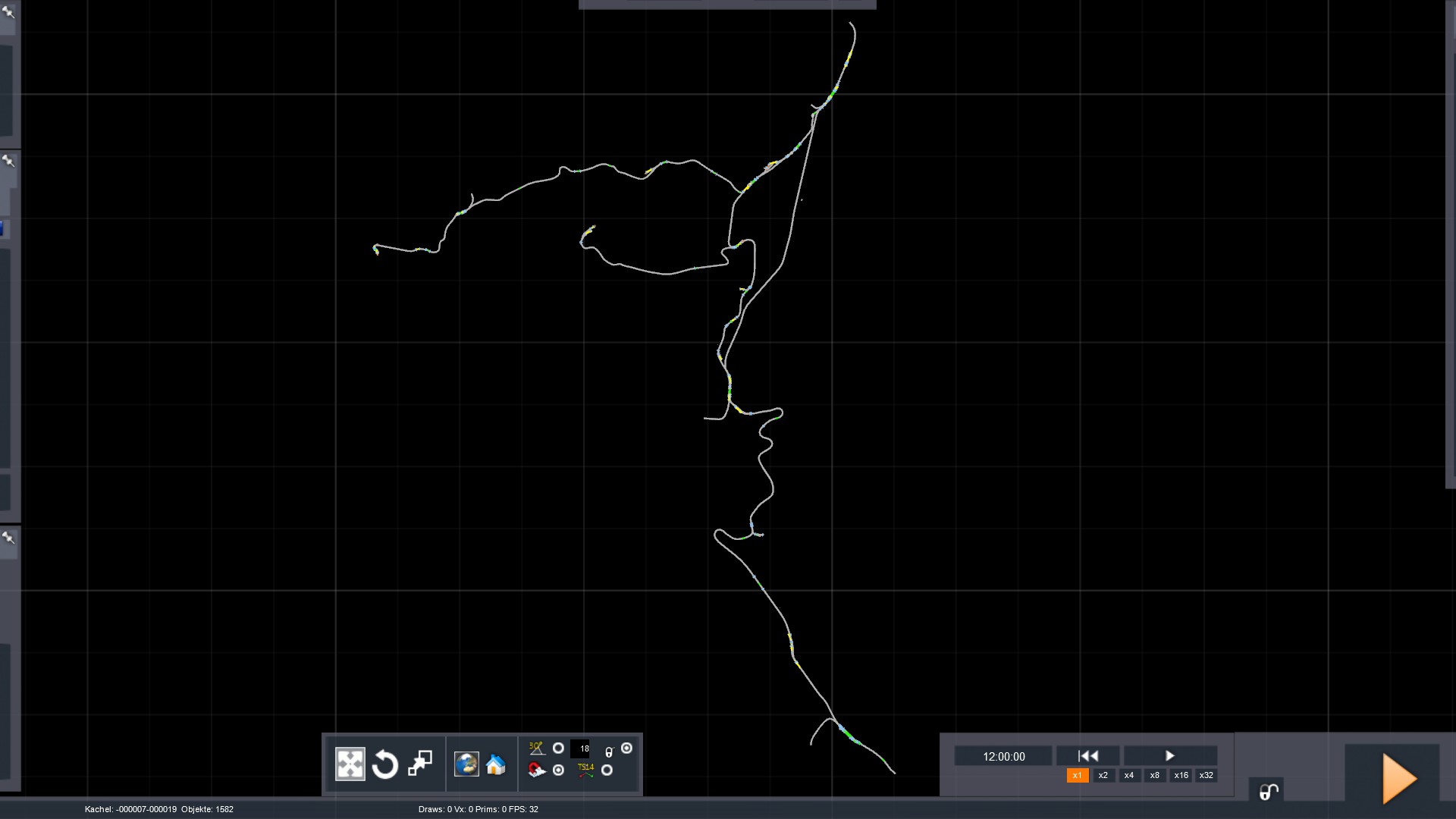
Task: Rewind time to start with skip-back button
Action: pyautogui.click(x=1087, y=756)
